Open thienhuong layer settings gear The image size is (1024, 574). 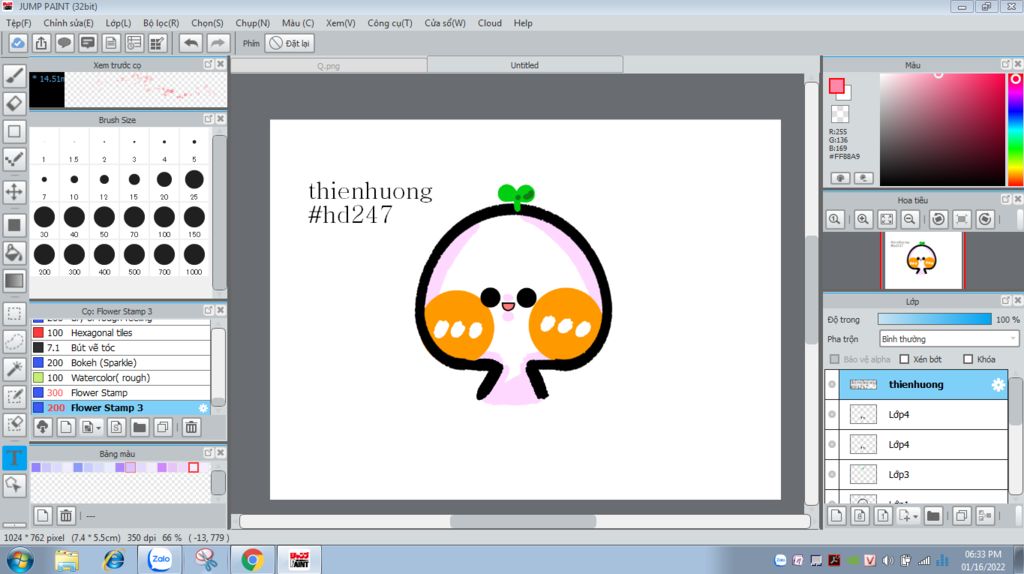(x=998, y=385)
